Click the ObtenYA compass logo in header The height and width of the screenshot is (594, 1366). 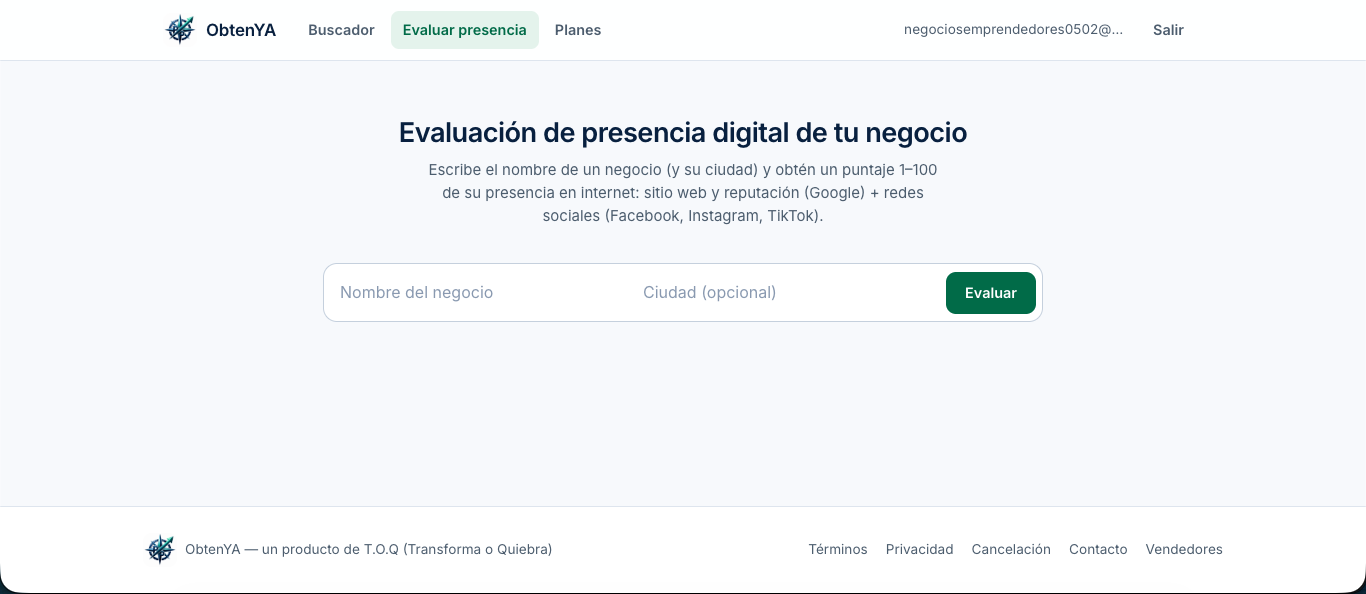click(180, 30)
